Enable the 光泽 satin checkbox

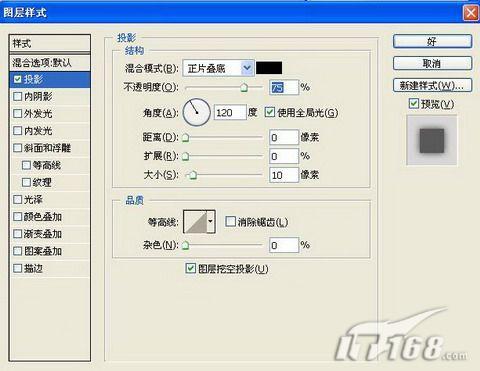pos(18,199)
